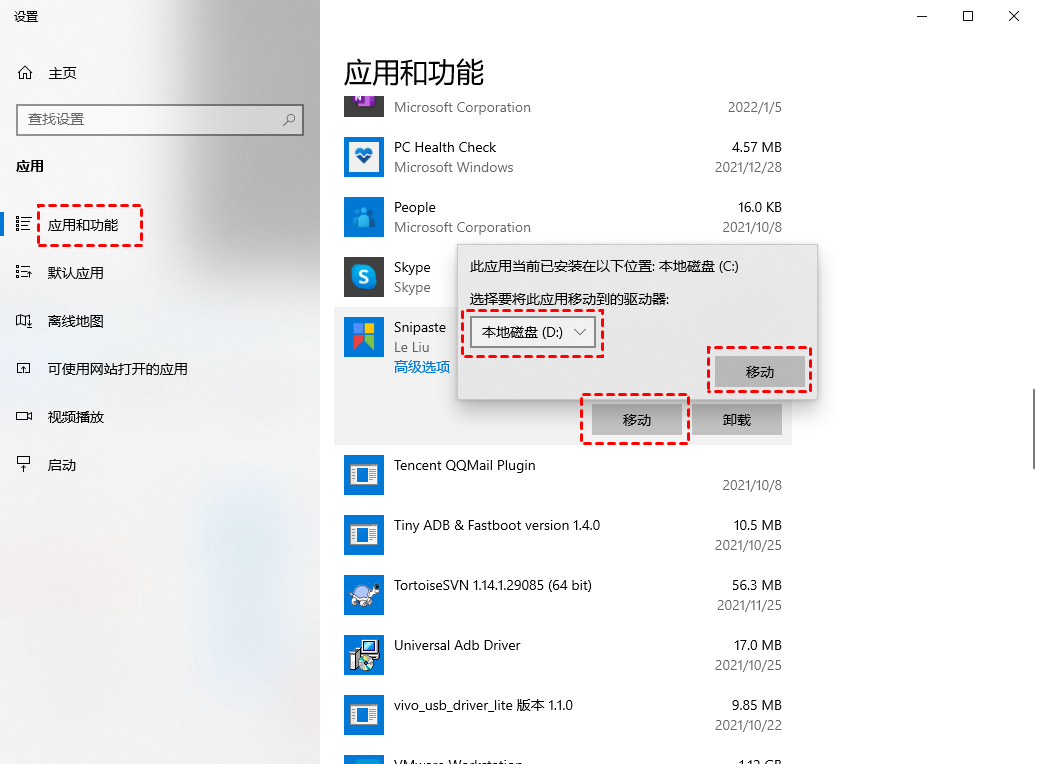Click the 应用 section label in sidebar
The width and height of the screenshot is (1037, 764).
(x=30, y=166)
